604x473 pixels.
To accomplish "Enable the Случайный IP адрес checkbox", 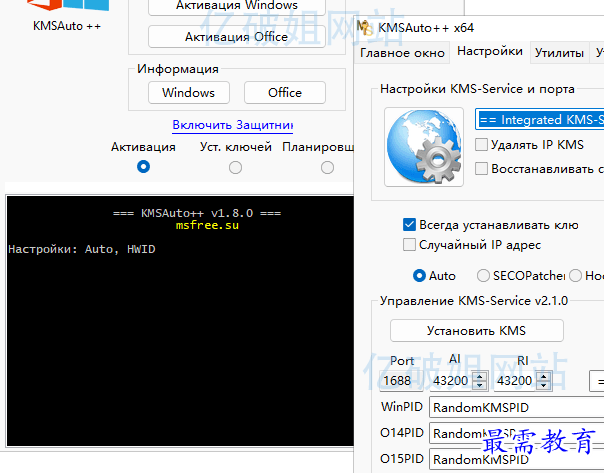I will point(409,245).
